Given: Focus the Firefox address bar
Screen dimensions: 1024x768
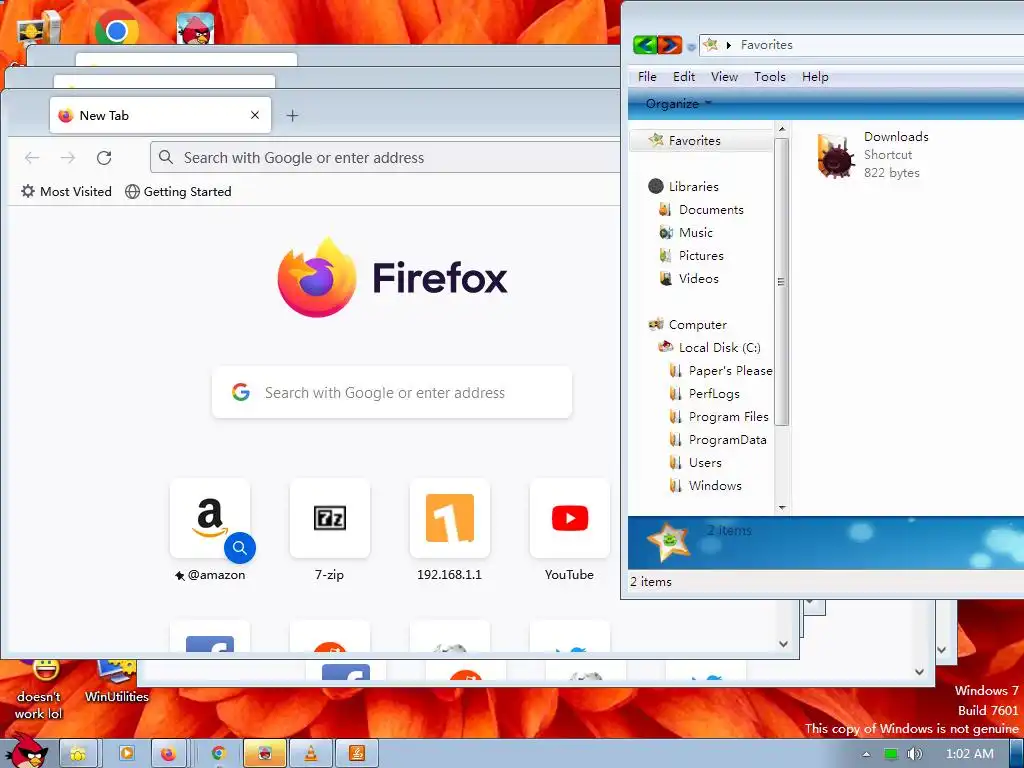Looking at the screenshot, I should point(385,157).
